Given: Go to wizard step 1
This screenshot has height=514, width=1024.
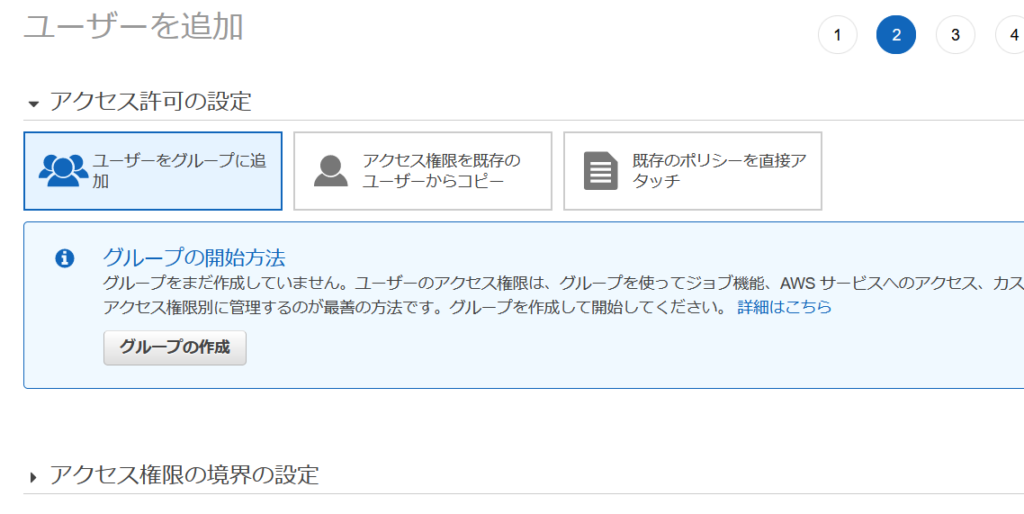Looking at the screenshot, I should [837, 35].
